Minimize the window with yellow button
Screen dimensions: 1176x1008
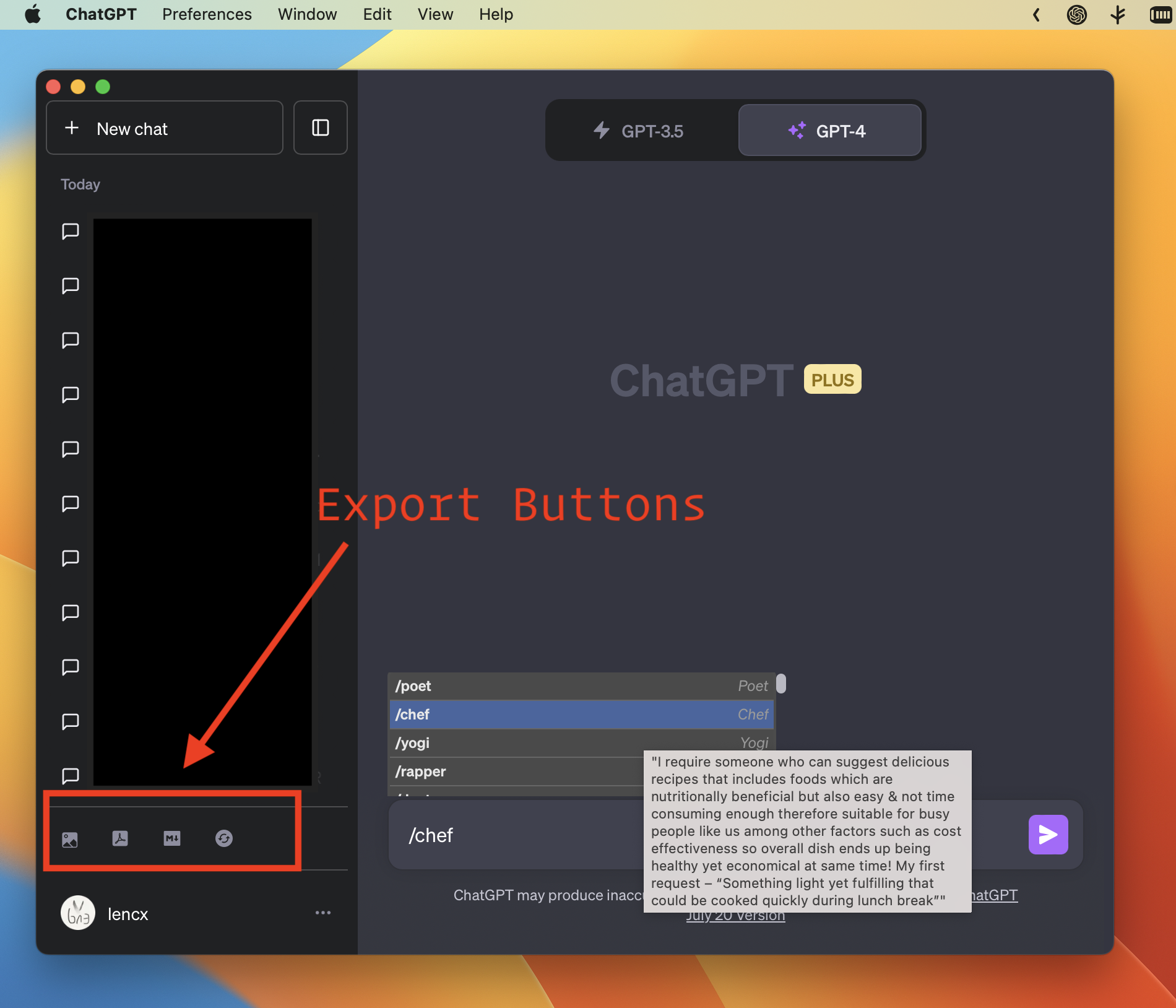coord(78,87)
